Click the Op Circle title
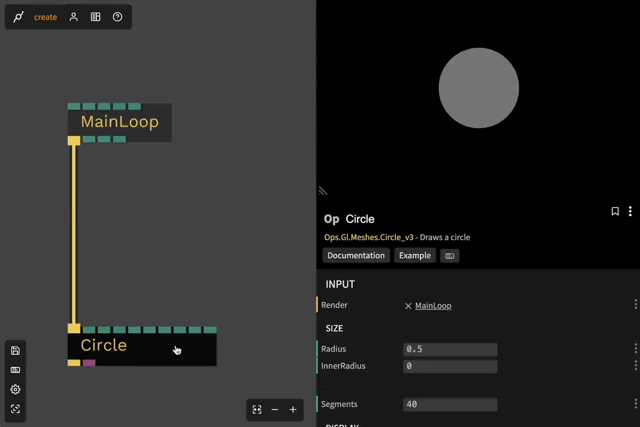The image size is (640, 427). pyautogui.click(x=349, y=219)
